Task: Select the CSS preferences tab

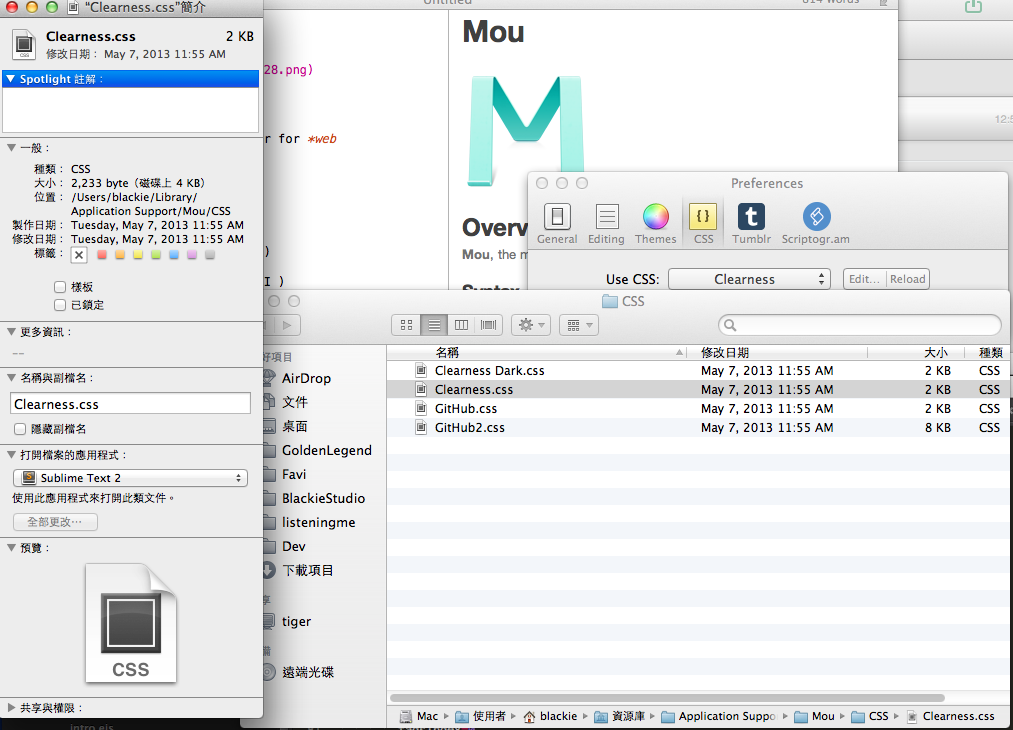Action: pyautogui.click(x=703, y=223)
